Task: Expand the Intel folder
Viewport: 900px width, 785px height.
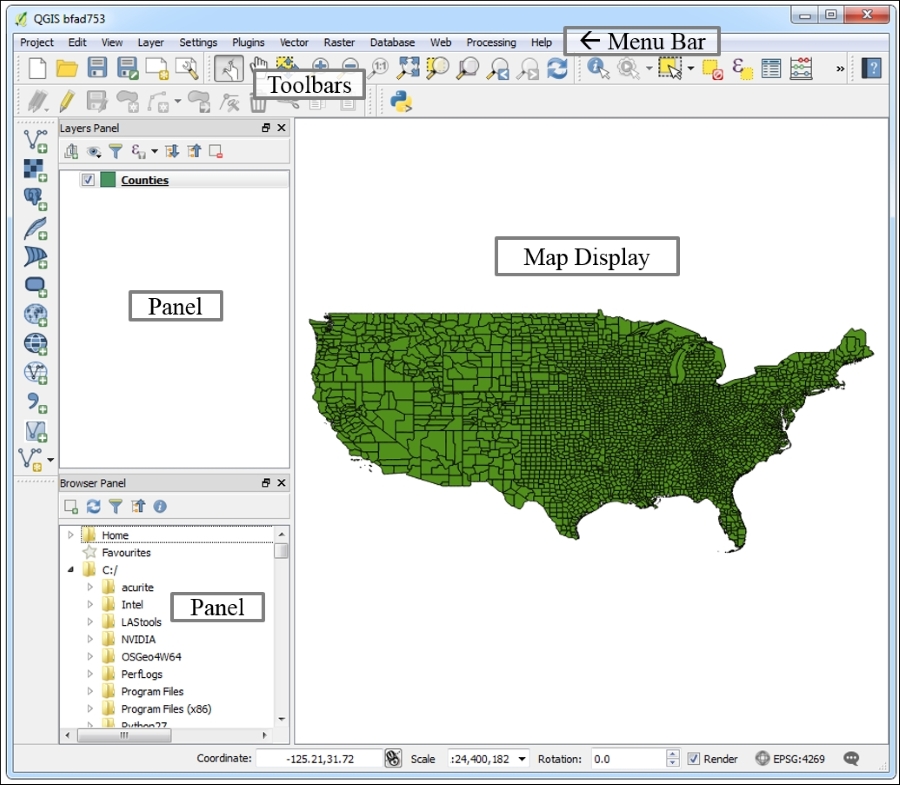Action: 90,604
